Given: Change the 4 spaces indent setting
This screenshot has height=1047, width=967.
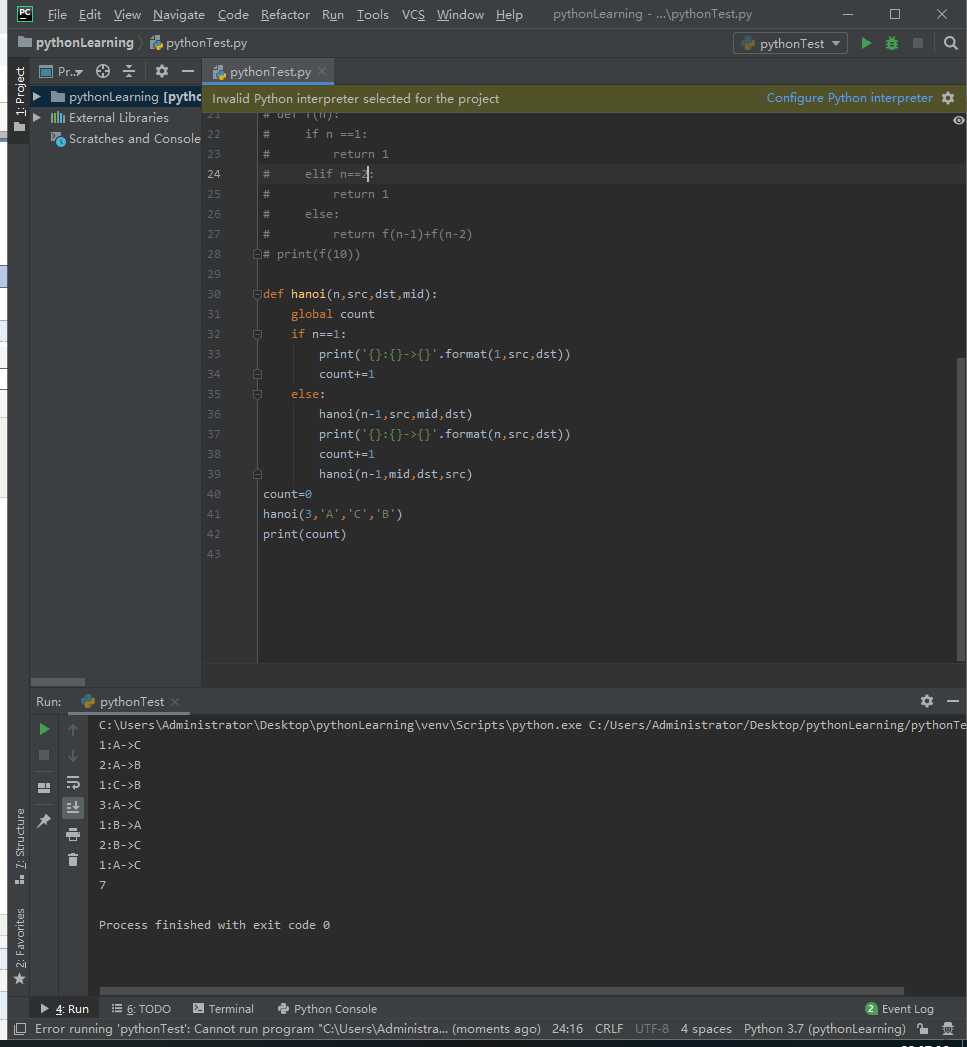Looking at the screenshot, I should 706,1029.
